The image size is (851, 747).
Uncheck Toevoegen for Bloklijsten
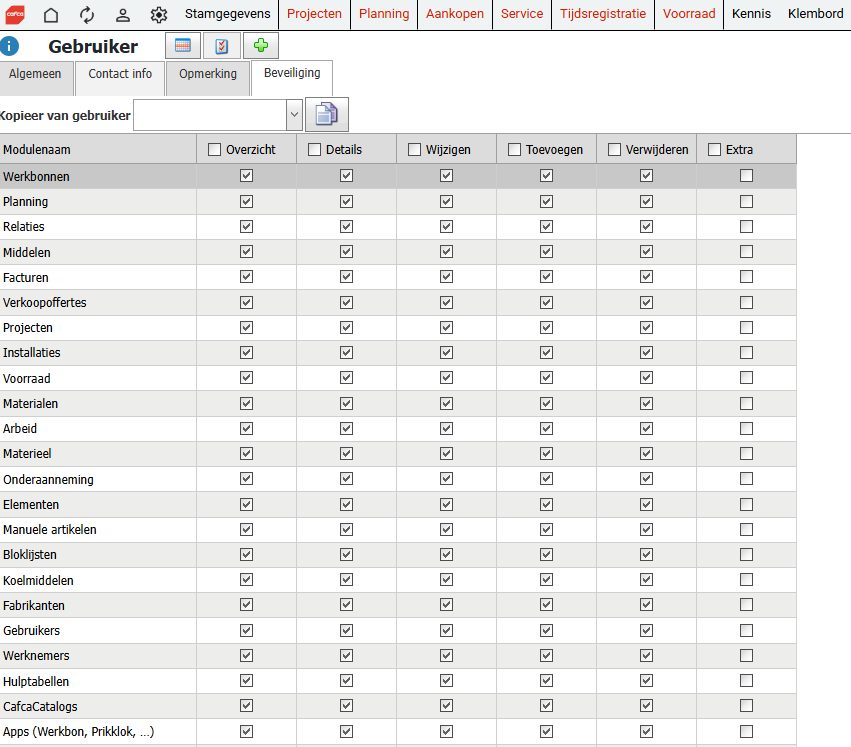click(547, 555)
